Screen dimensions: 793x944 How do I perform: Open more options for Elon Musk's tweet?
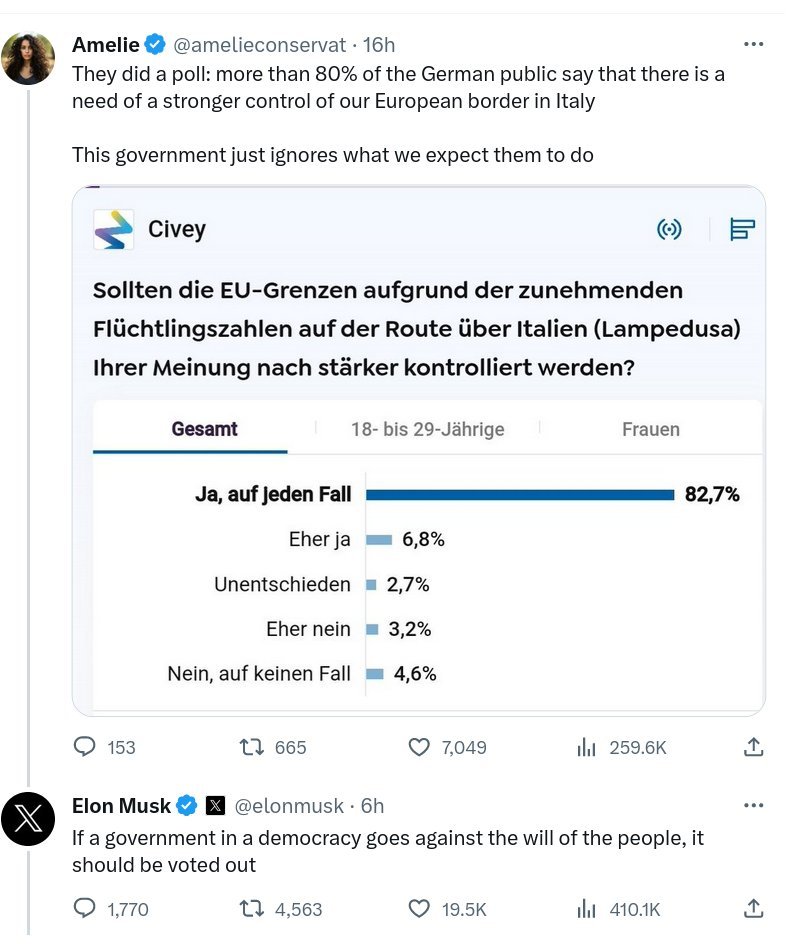[754, 805]
